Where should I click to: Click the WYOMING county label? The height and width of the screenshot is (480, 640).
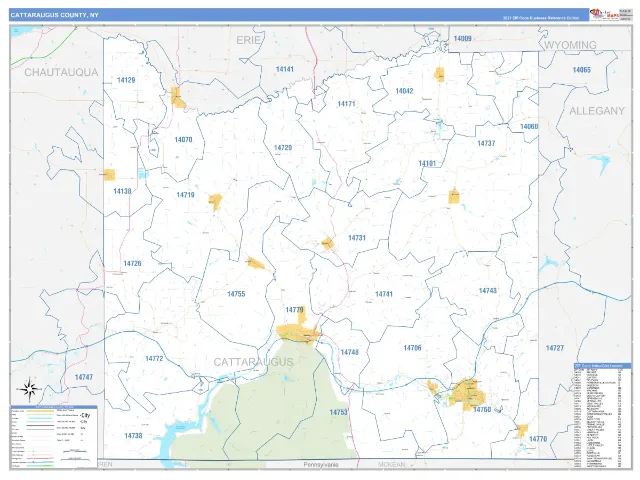[571, 45]
